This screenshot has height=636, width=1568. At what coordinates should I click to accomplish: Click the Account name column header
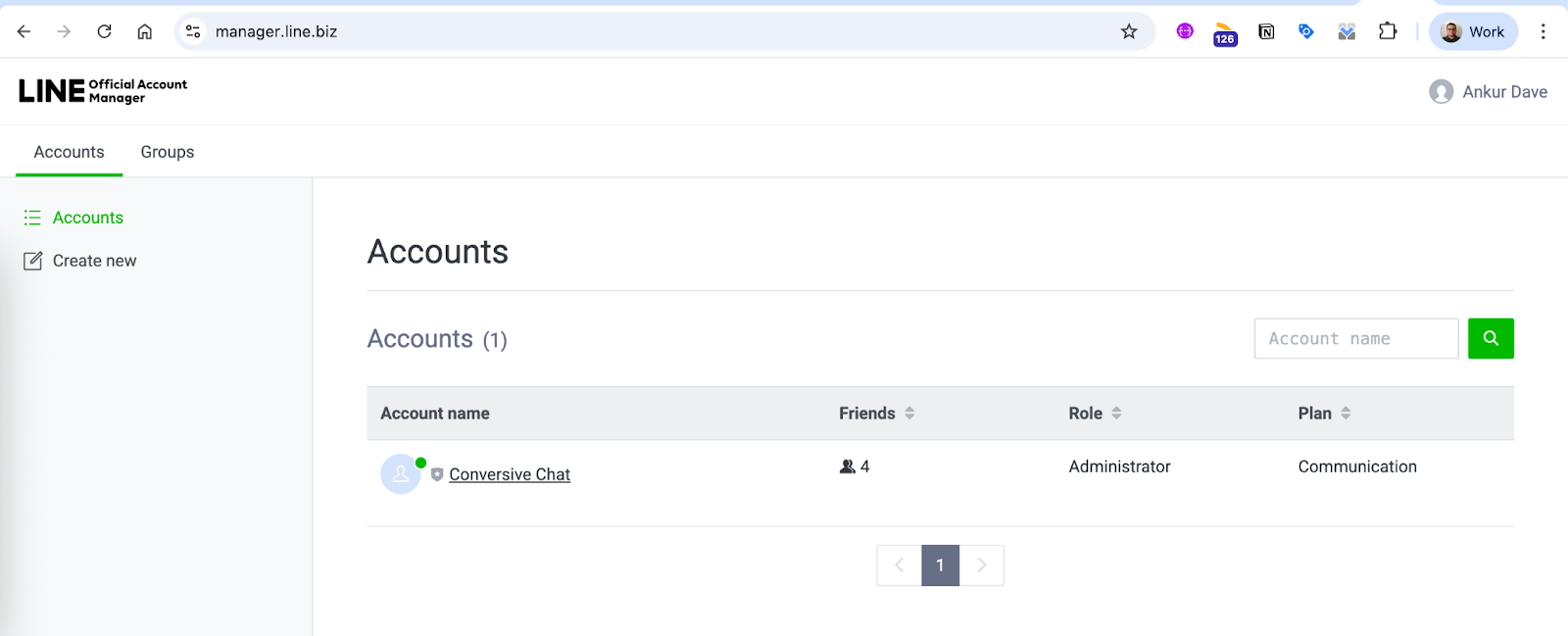pyautogui.click(x=435, y=414)
